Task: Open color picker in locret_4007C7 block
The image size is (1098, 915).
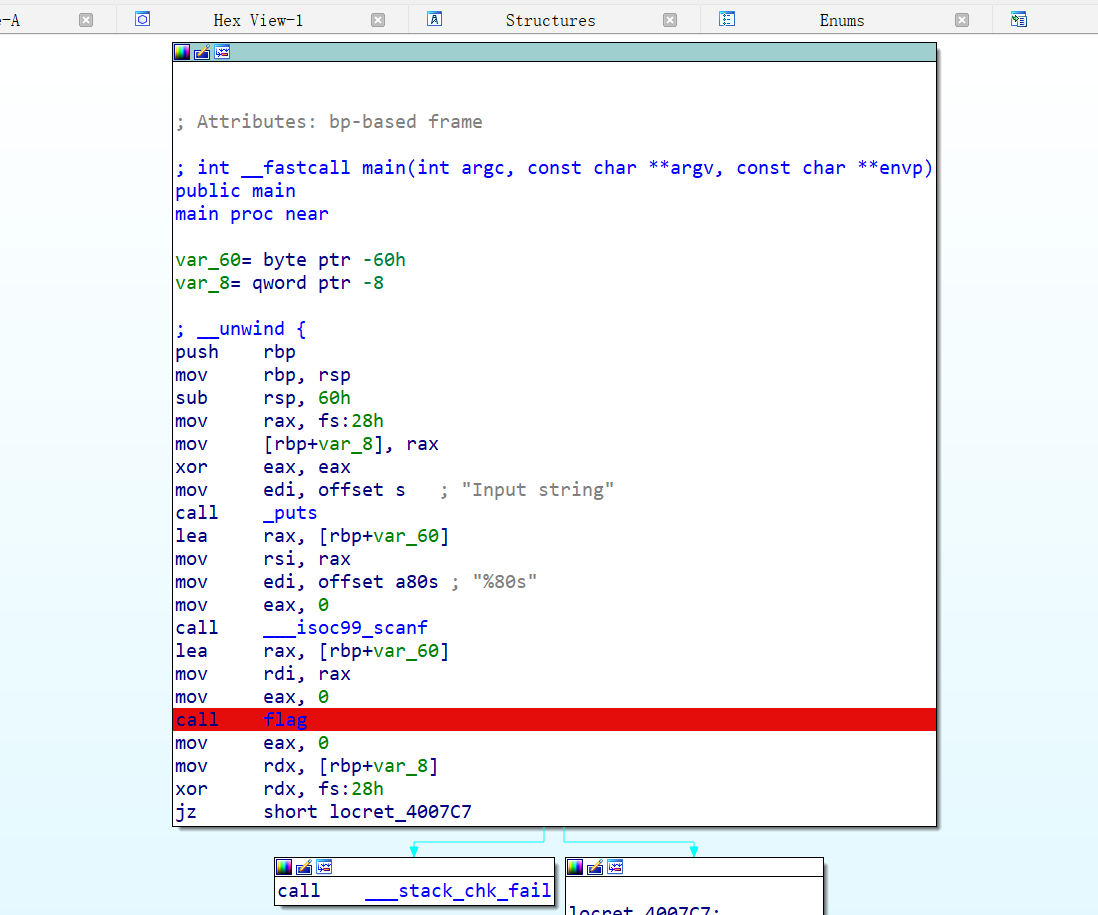Action: click(575, 867)
